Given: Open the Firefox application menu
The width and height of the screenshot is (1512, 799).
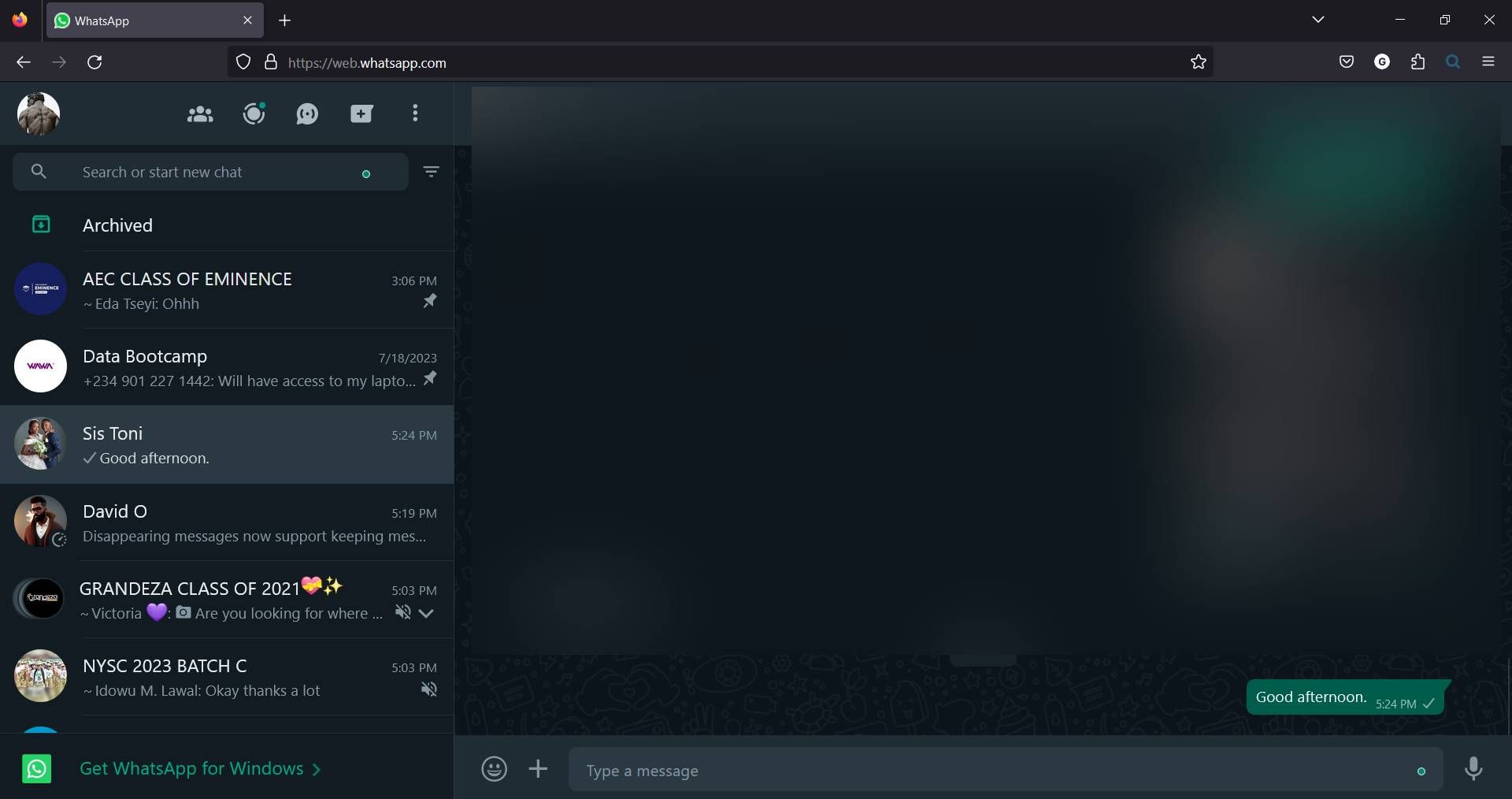Looking at the screenshot, I should [1488, 61].
